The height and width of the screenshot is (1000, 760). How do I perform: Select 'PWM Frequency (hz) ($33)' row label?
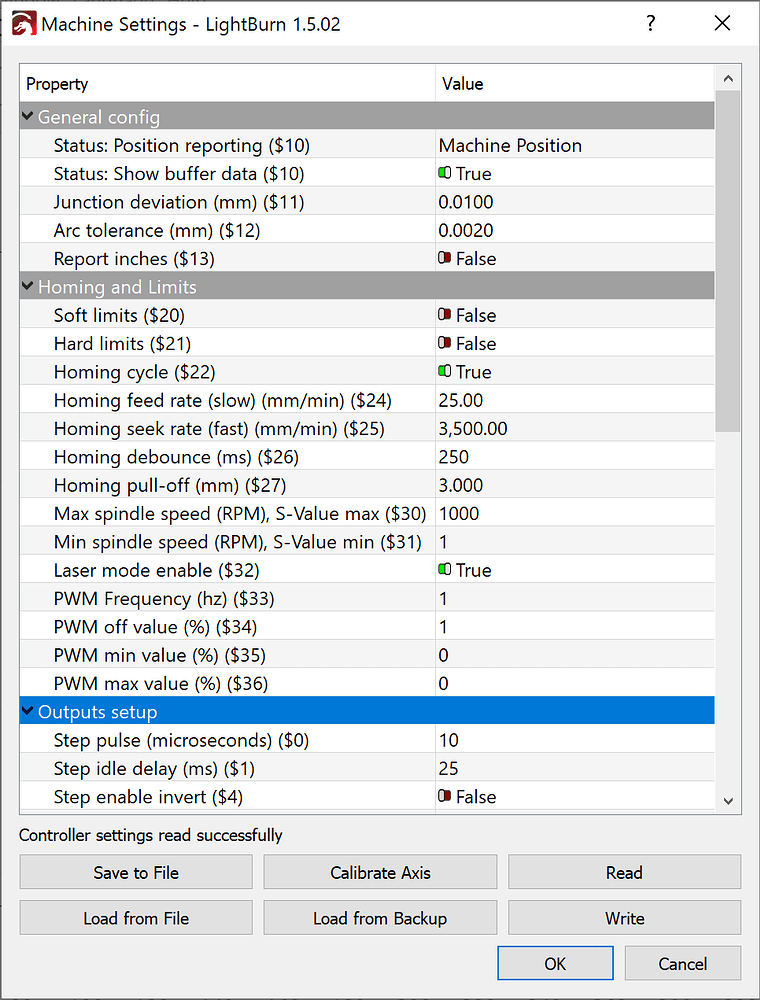coord(164,598)
